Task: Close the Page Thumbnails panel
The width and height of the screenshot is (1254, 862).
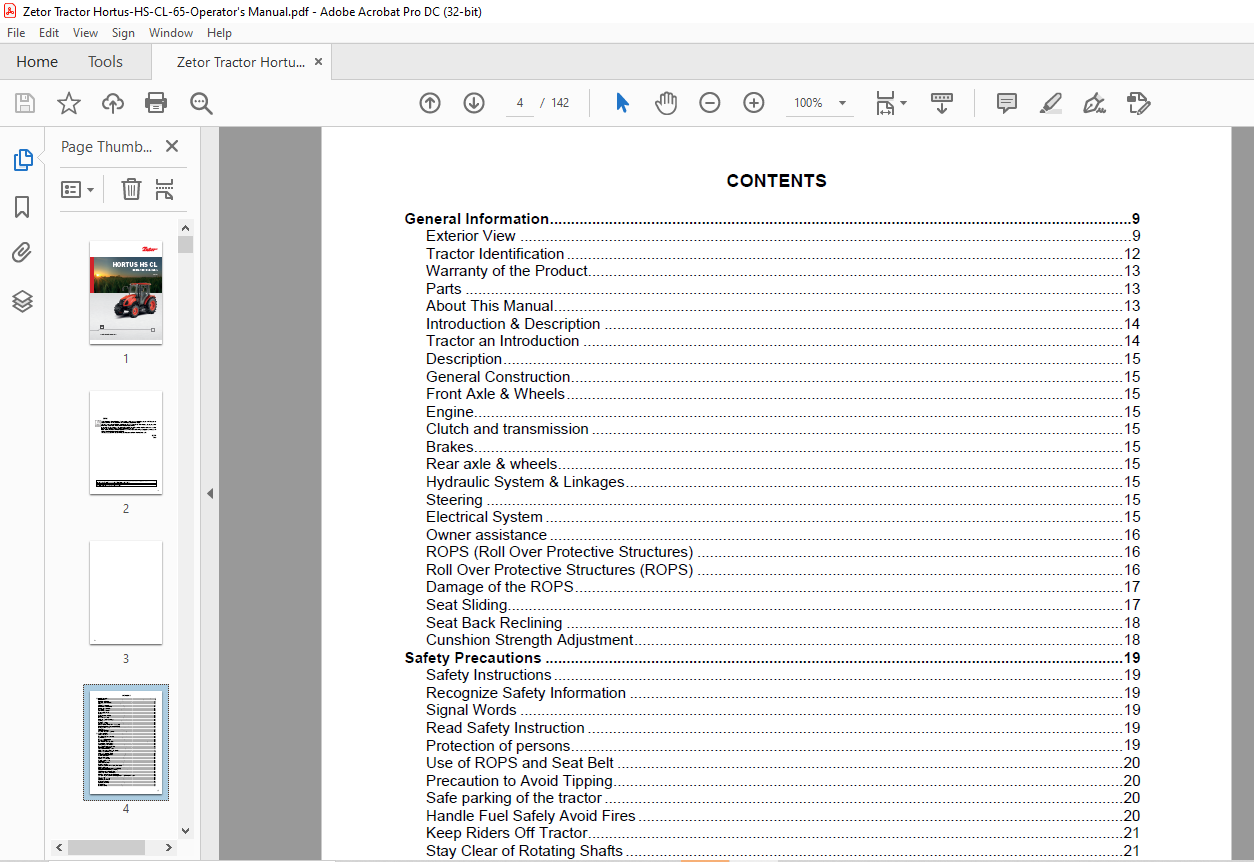Action: [x=172, y=146]
